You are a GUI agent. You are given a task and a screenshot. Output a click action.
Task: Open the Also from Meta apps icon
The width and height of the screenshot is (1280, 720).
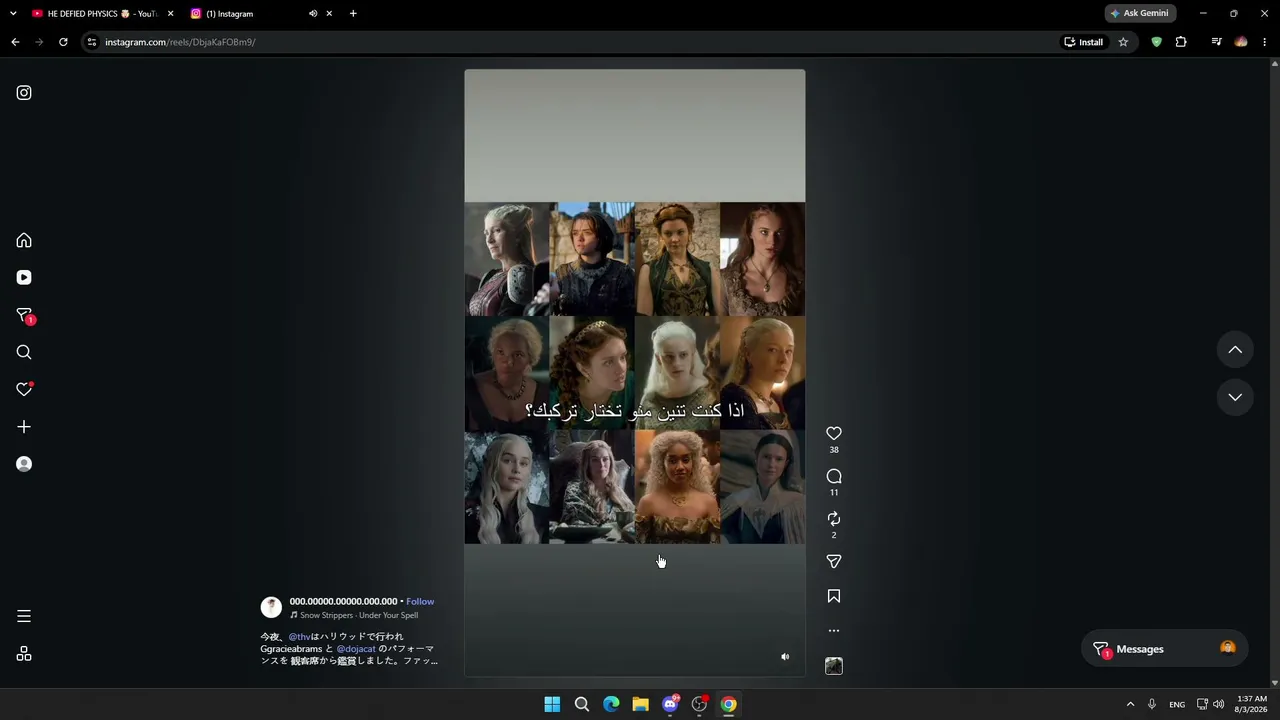[24, 654]
